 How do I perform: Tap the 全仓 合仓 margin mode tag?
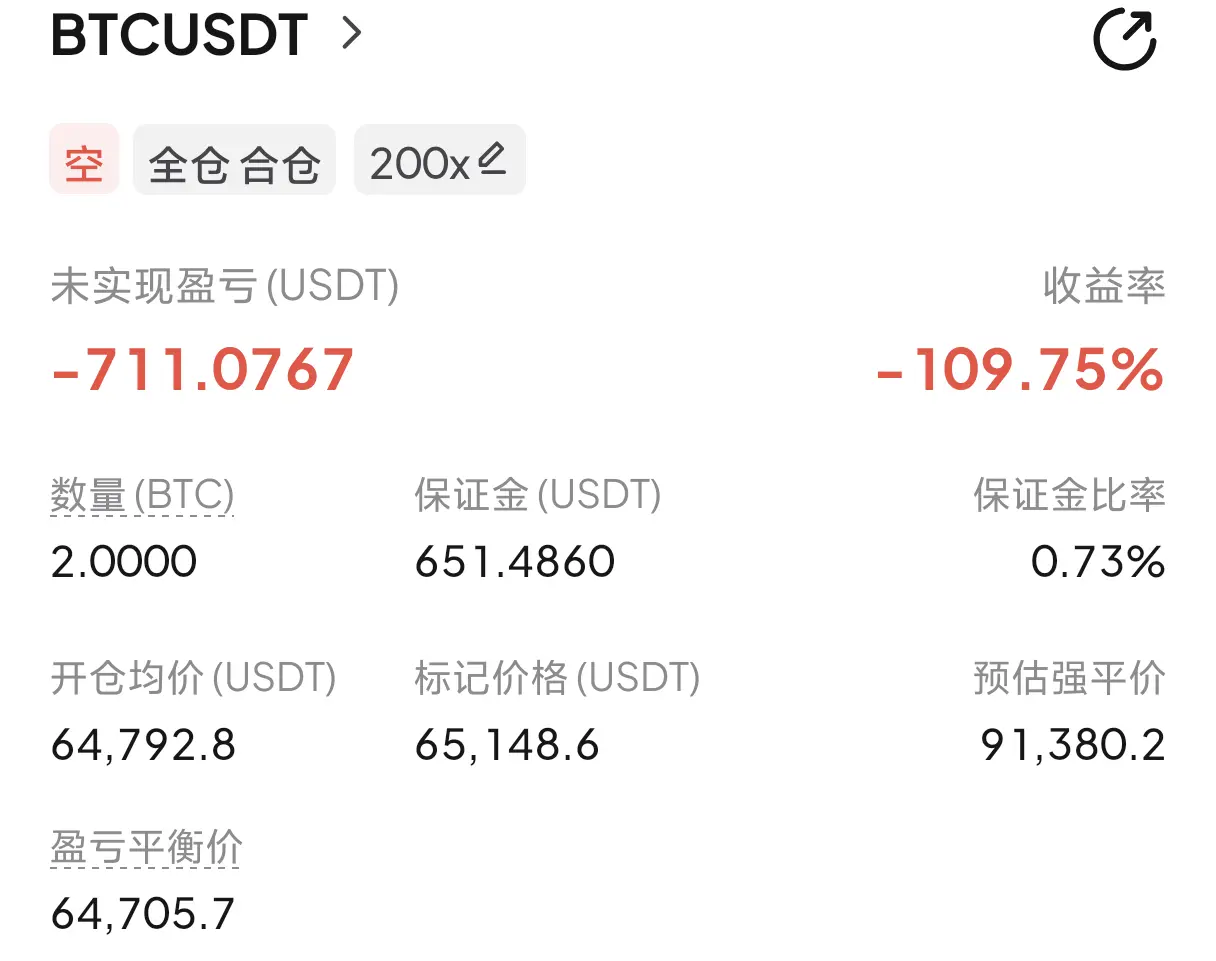tap(234, 160)
